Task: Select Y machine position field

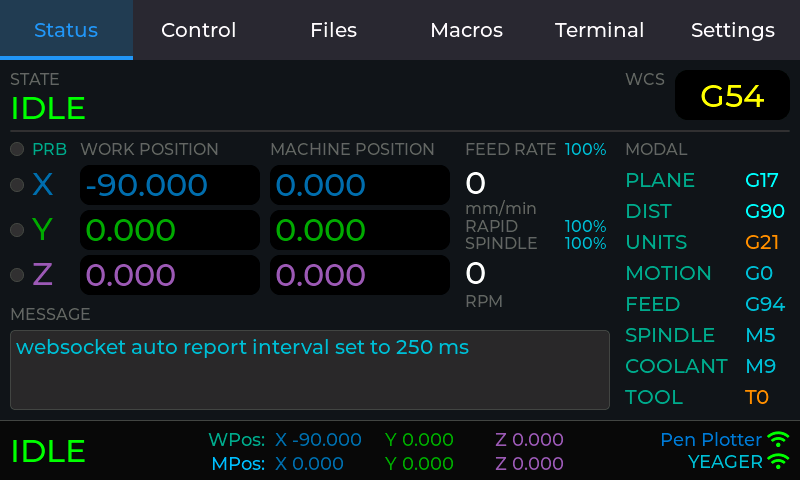Action: tap(360, 230)
